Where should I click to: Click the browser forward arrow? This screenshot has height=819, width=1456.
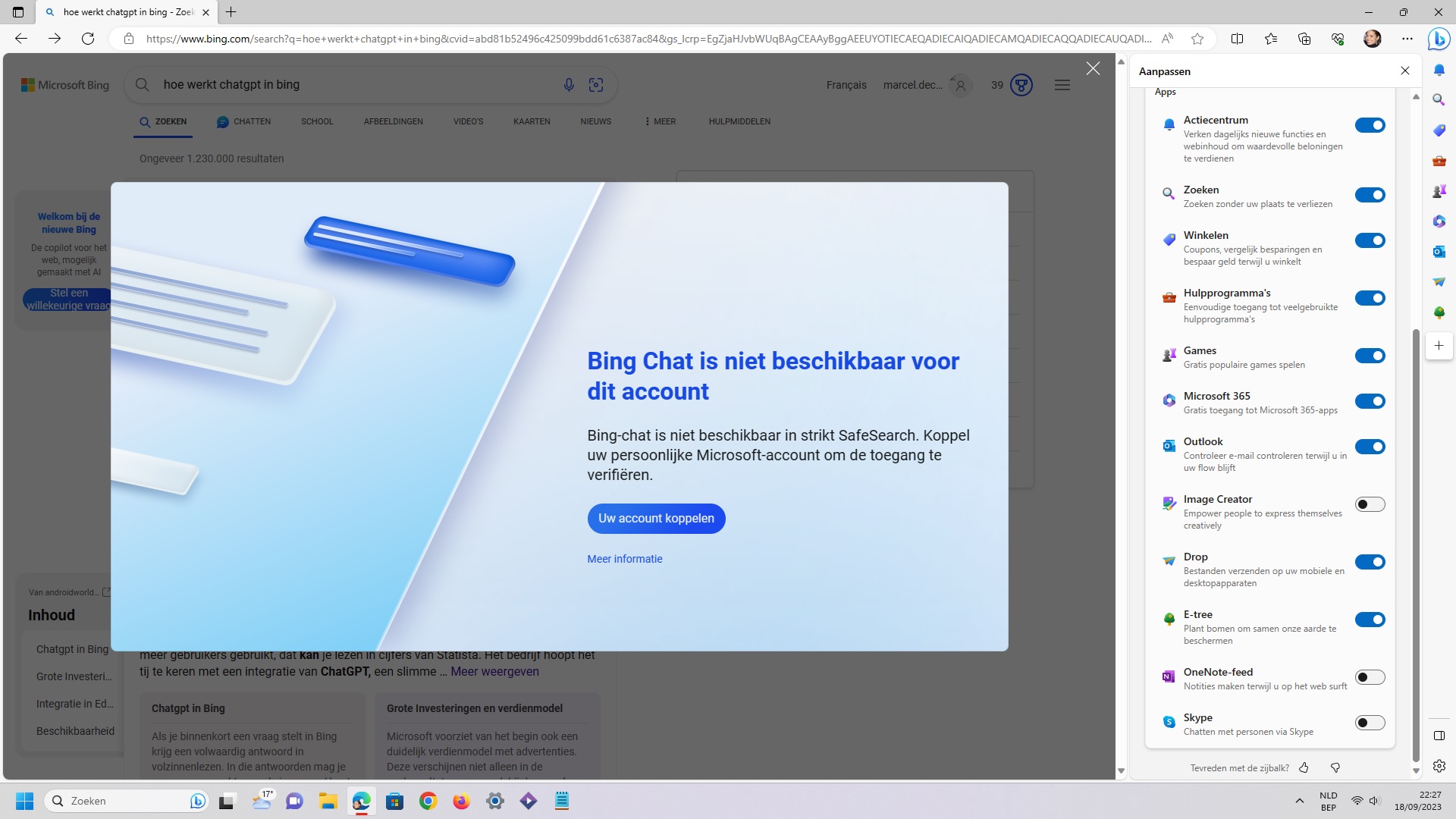tap(55, 39)
